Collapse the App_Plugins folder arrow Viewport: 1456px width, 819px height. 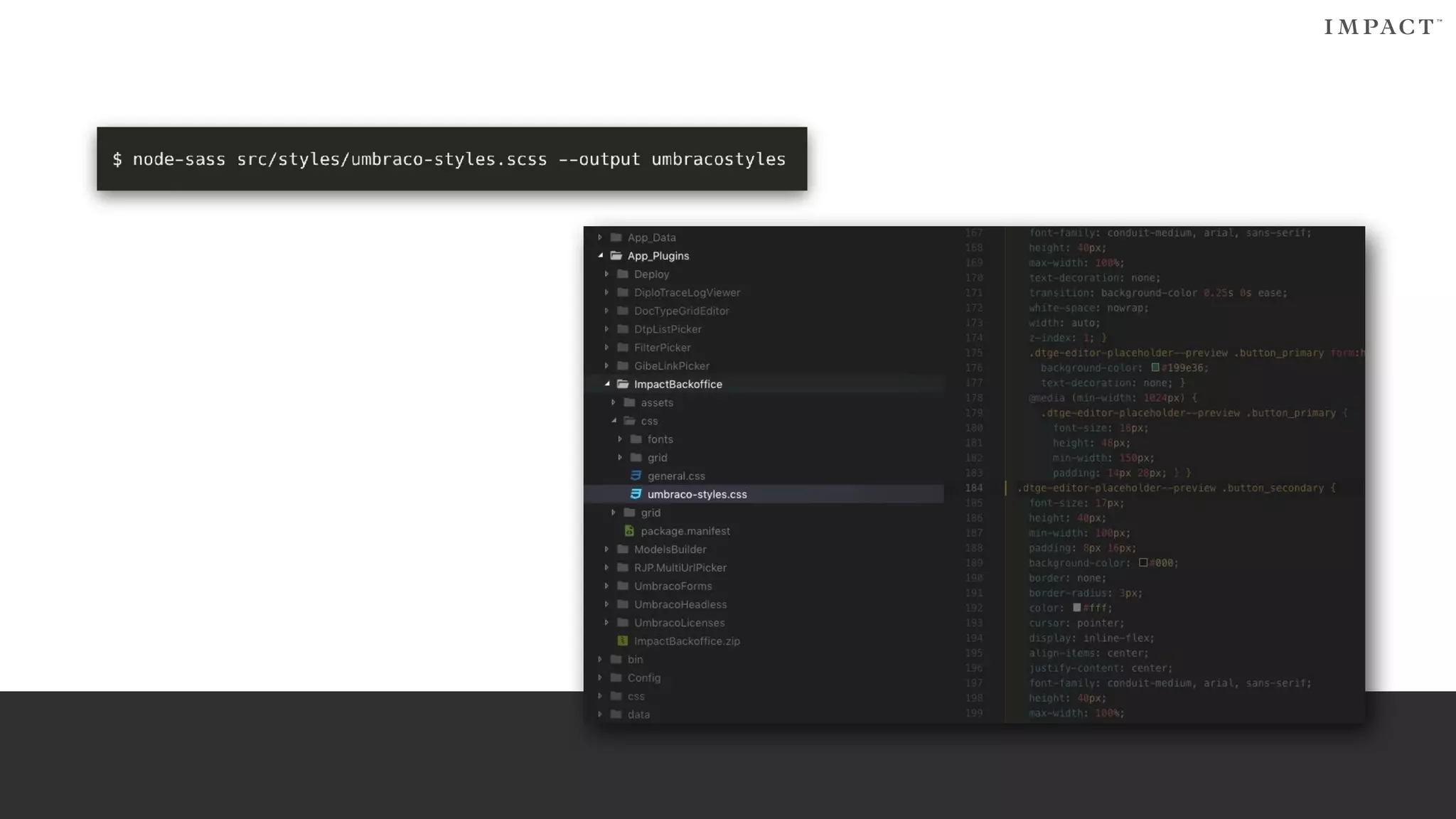601,255
